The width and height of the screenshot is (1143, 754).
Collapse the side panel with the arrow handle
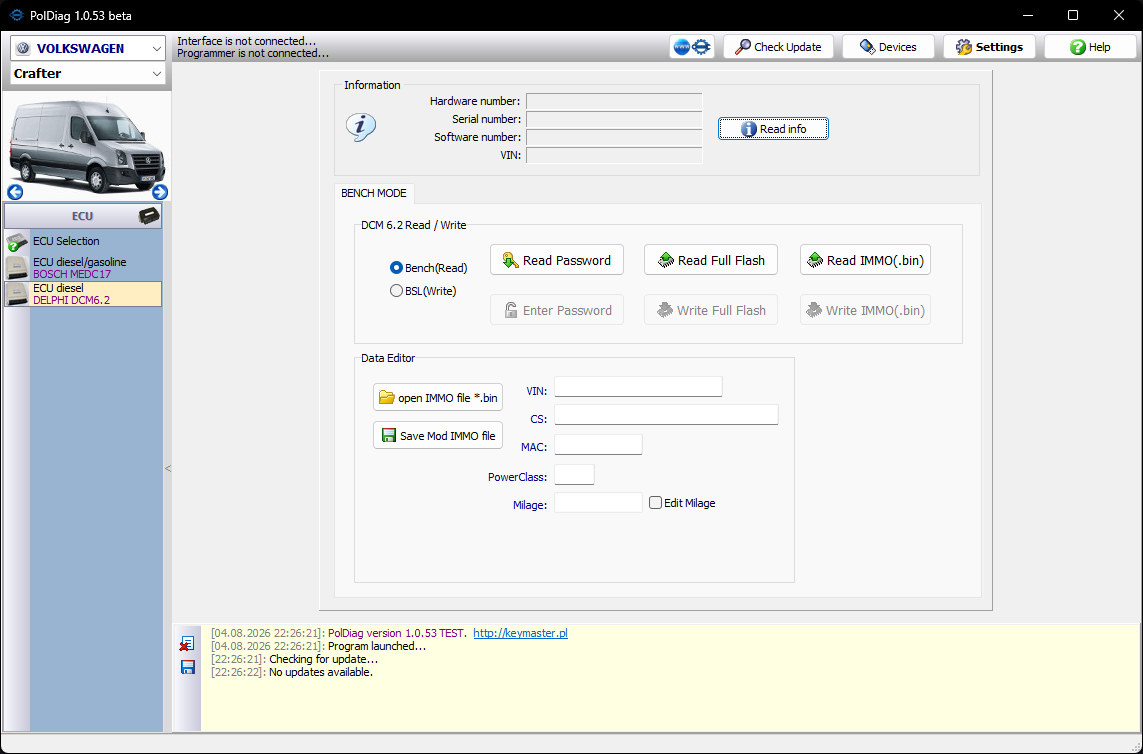tap(168, 468)
